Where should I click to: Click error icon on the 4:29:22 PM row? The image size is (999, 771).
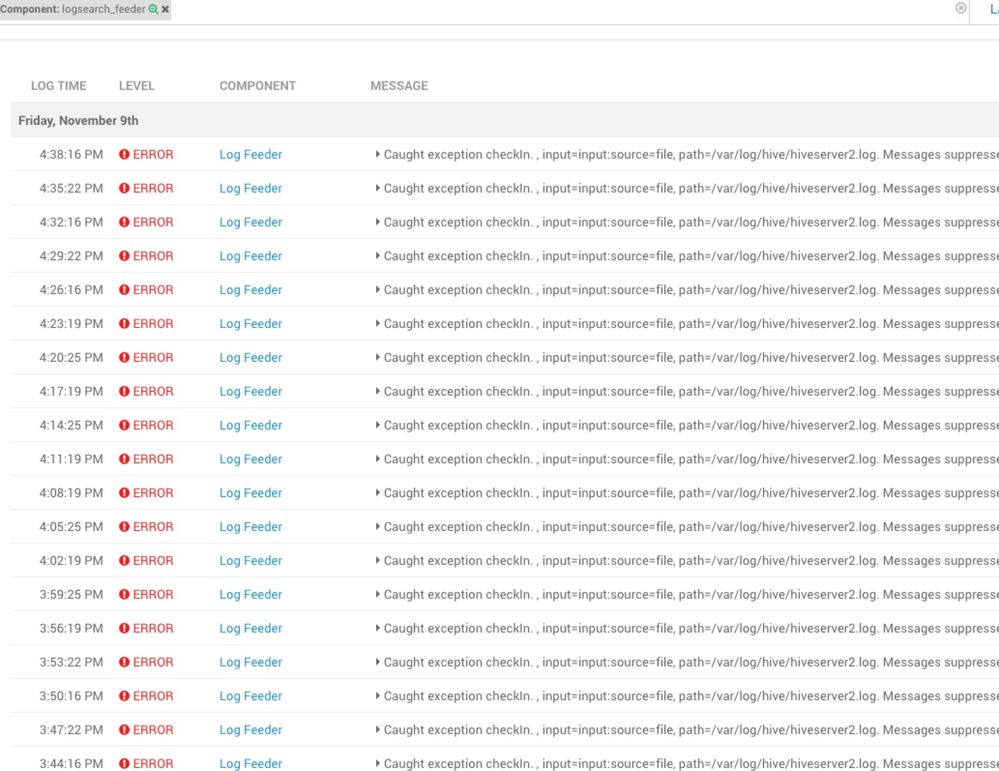coord(124,256)
